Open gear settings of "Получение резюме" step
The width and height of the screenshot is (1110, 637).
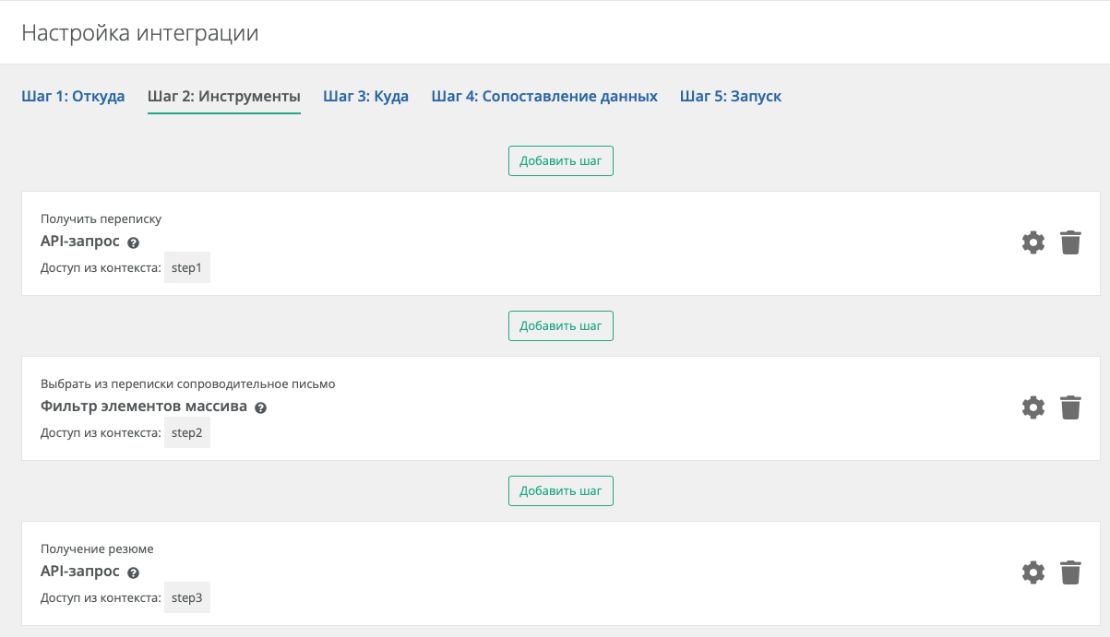click(1032, 573)
